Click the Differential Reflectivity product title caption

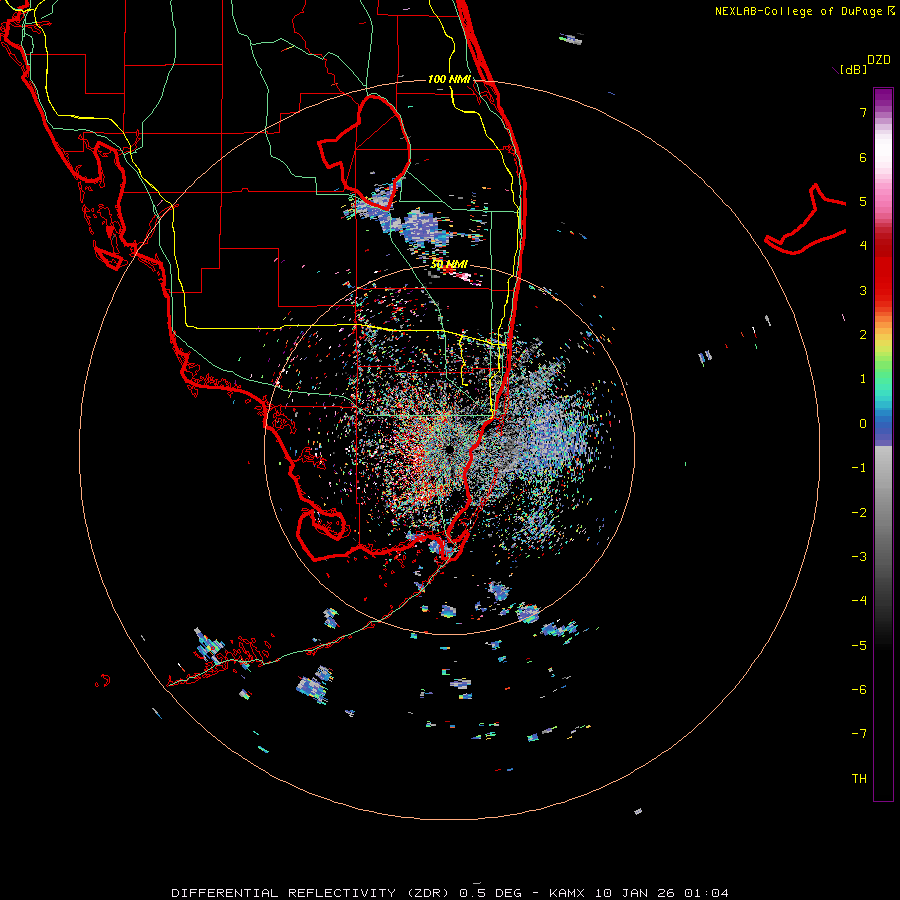coord(450,893)
